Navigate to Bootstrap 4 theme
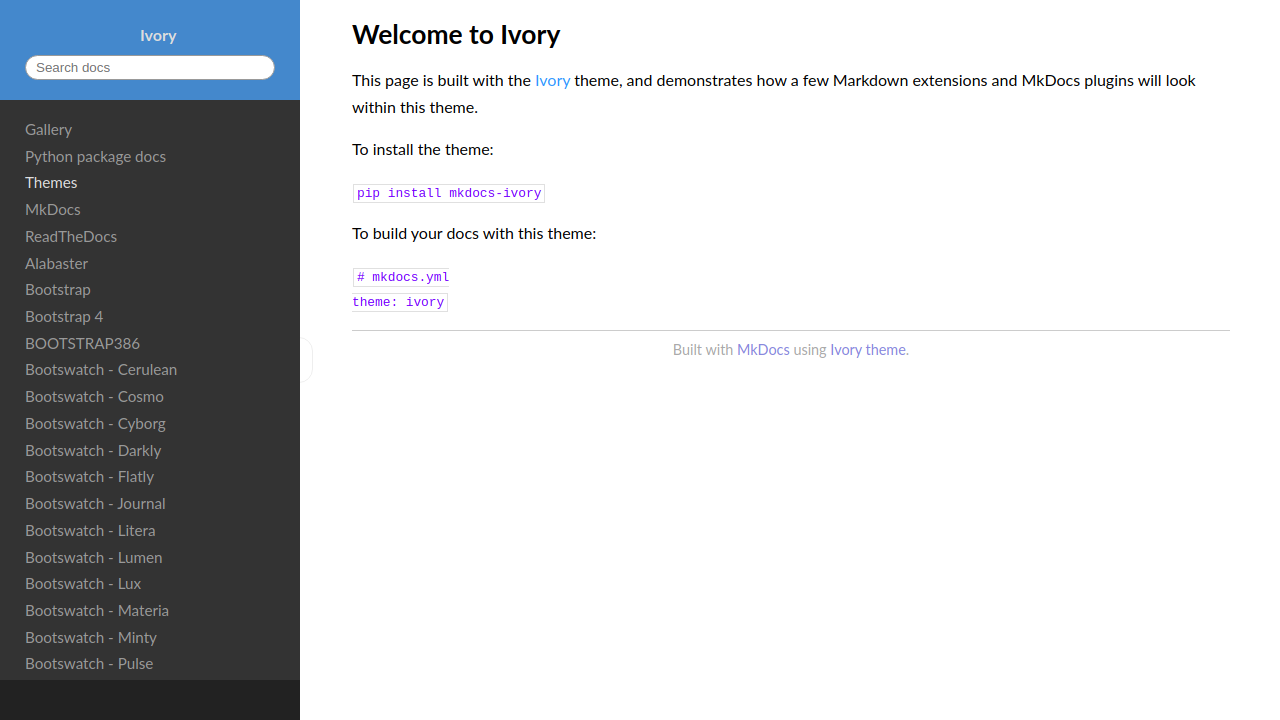Viewport: 1280px width, 720px height. point(64,316)
